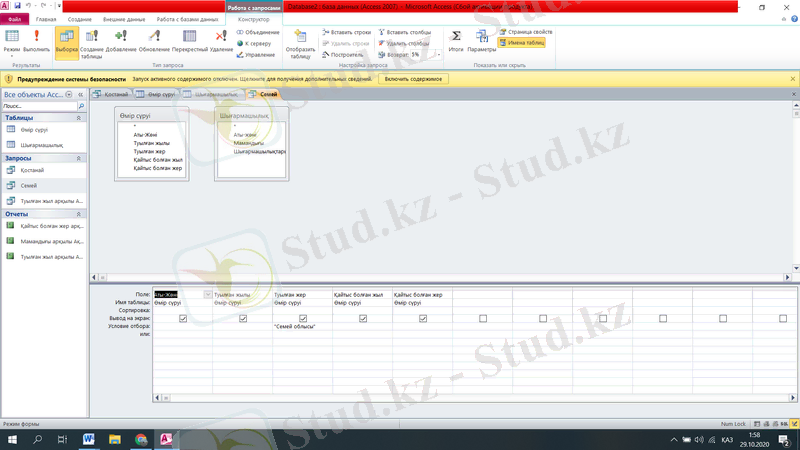Open Word from the taskbar

(x=88, y=439)
